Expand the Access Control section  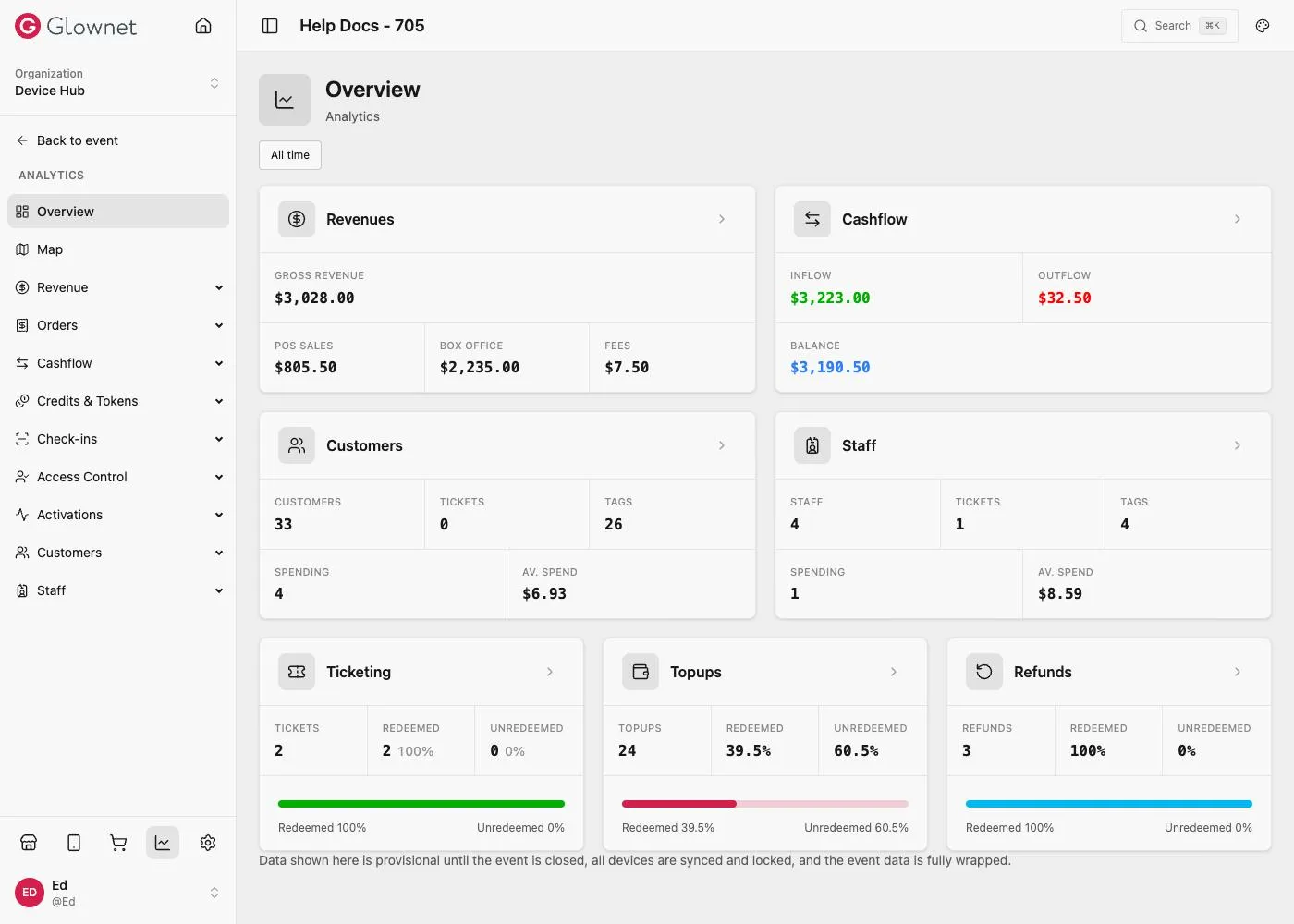click(118, 477)
